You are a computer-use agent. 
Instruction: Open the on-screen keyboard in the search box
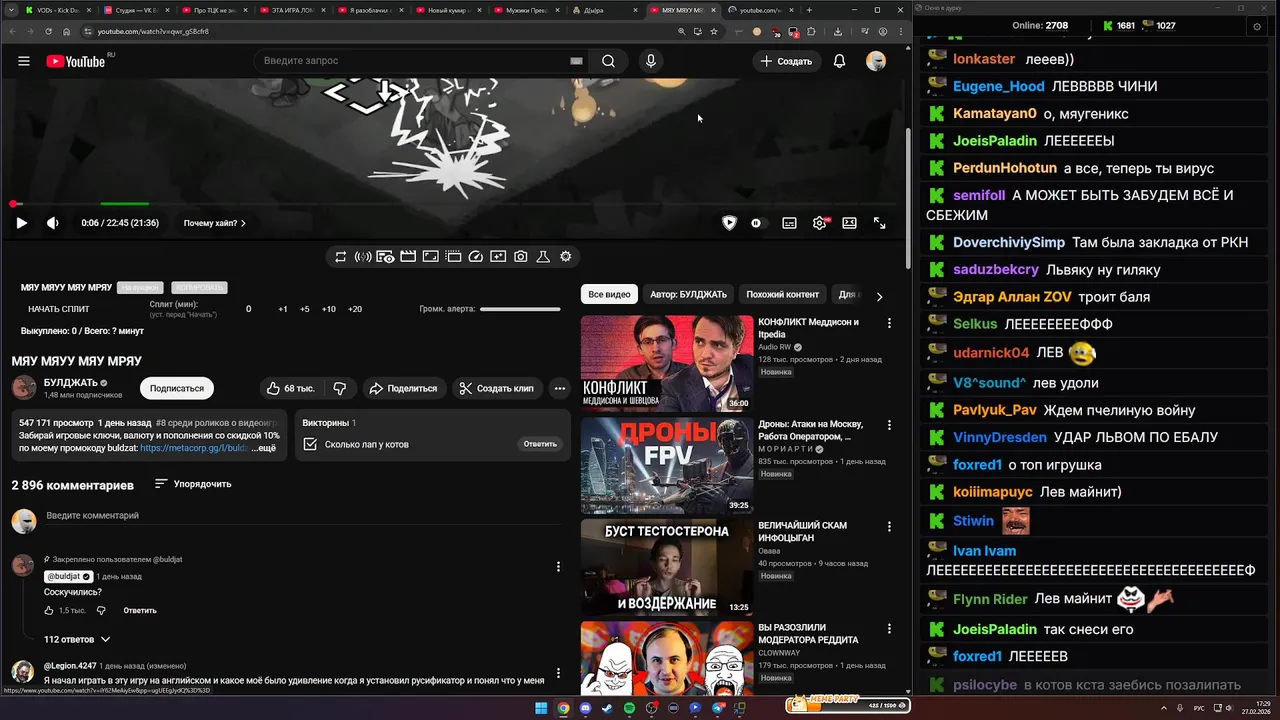[576, 61]
